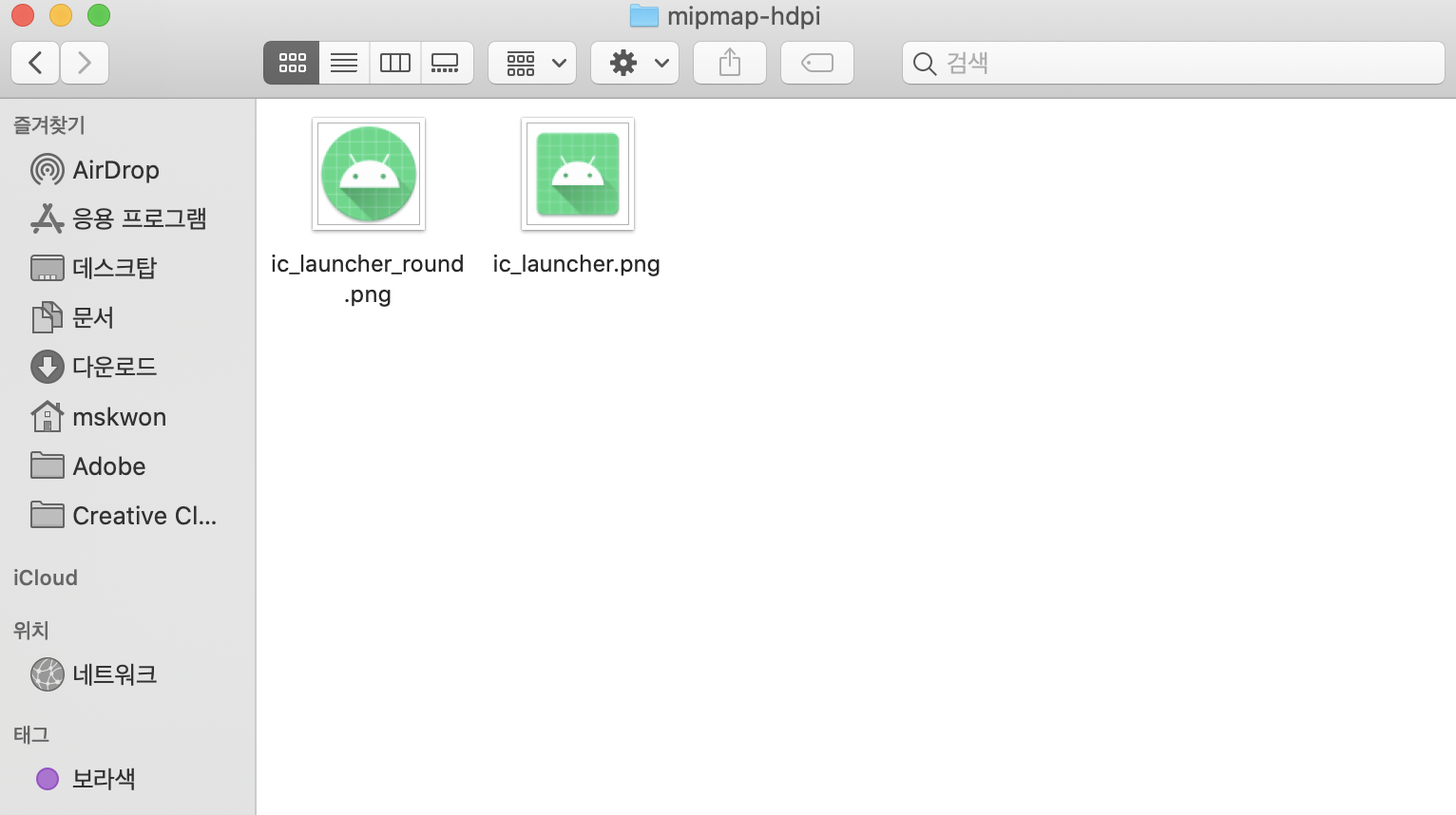Click the Applications A-shaped icon
This screenshot has height=815, width=1456.
click(x=48, y=218)
